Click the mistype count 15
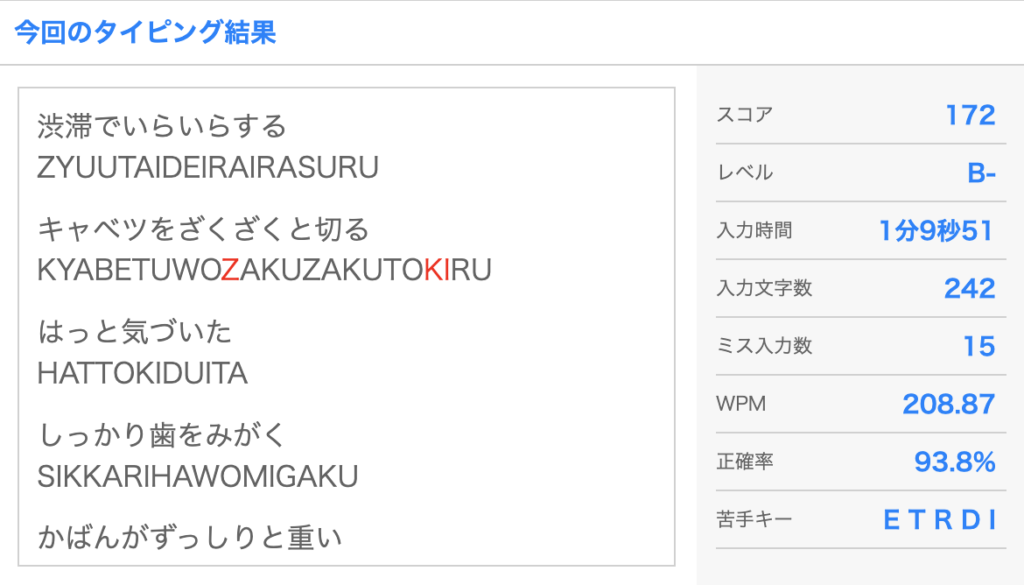This screenshot has width=1024, height=585. click(979, 347)
